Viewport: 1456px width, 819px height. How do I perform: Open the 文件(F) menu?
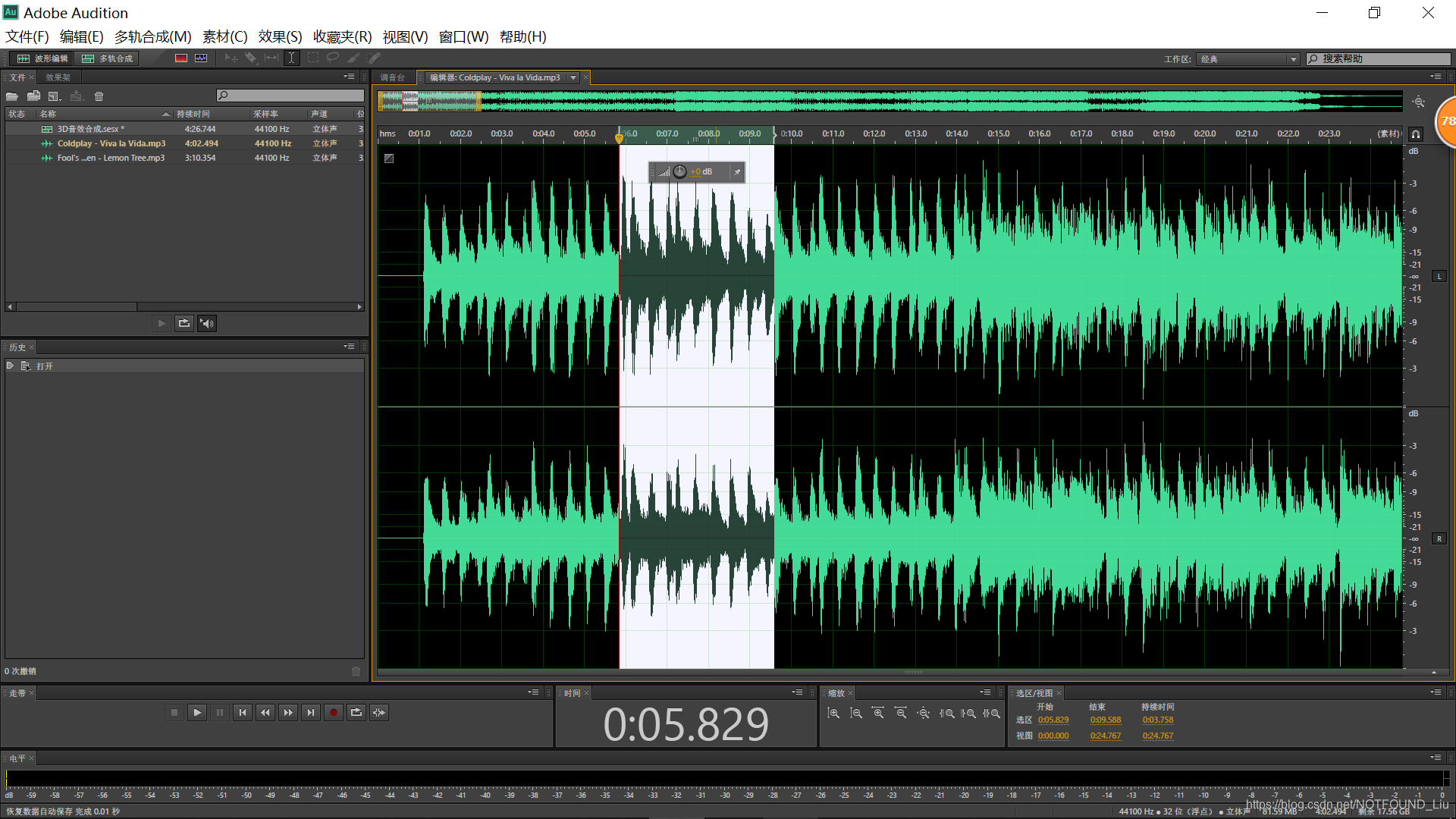point(27,36)
